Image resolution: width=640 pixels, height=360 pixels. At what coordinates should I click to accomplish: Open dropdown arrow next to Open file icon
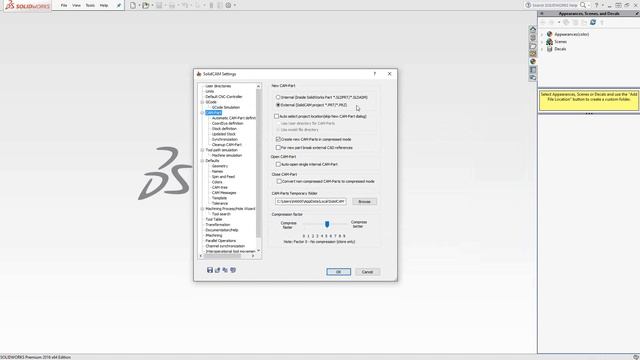pyautogui.click(x=152, y=5)
